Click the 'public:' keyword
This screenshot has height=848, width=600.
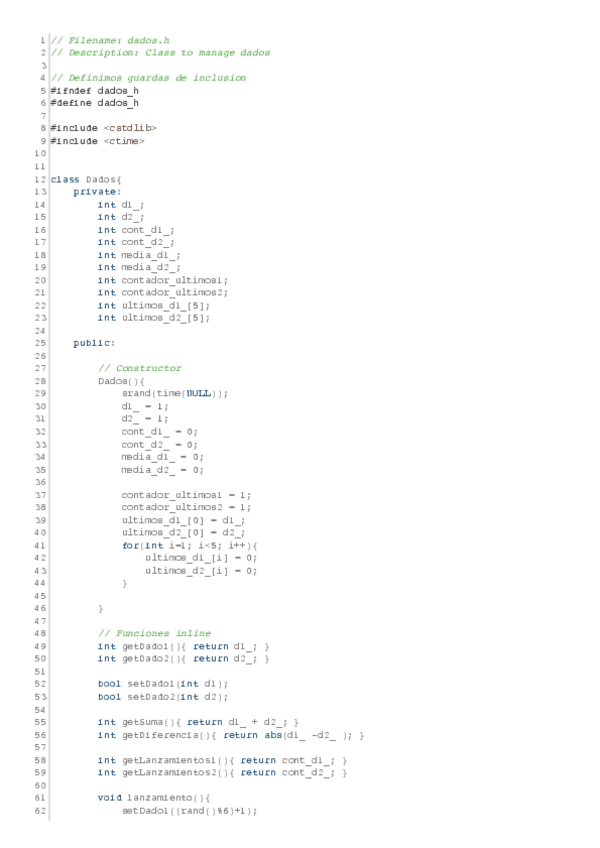pos(95,343)
